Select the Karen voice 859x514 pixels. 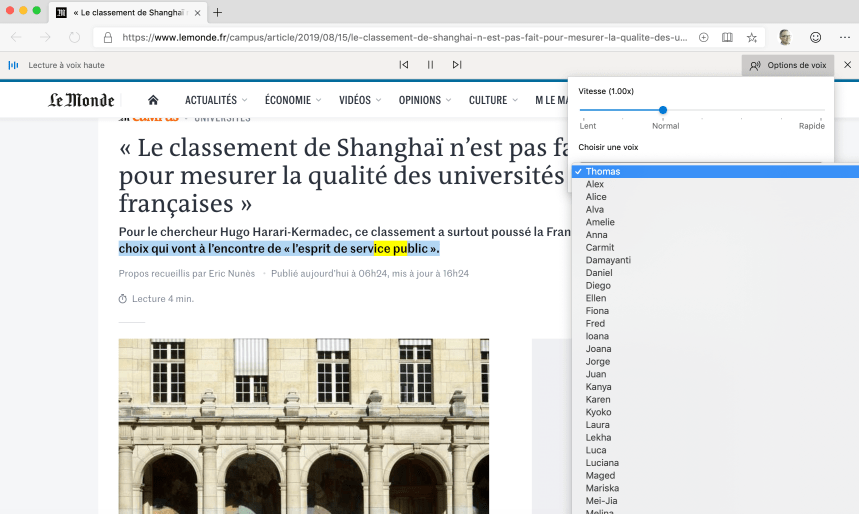(715, 399)
